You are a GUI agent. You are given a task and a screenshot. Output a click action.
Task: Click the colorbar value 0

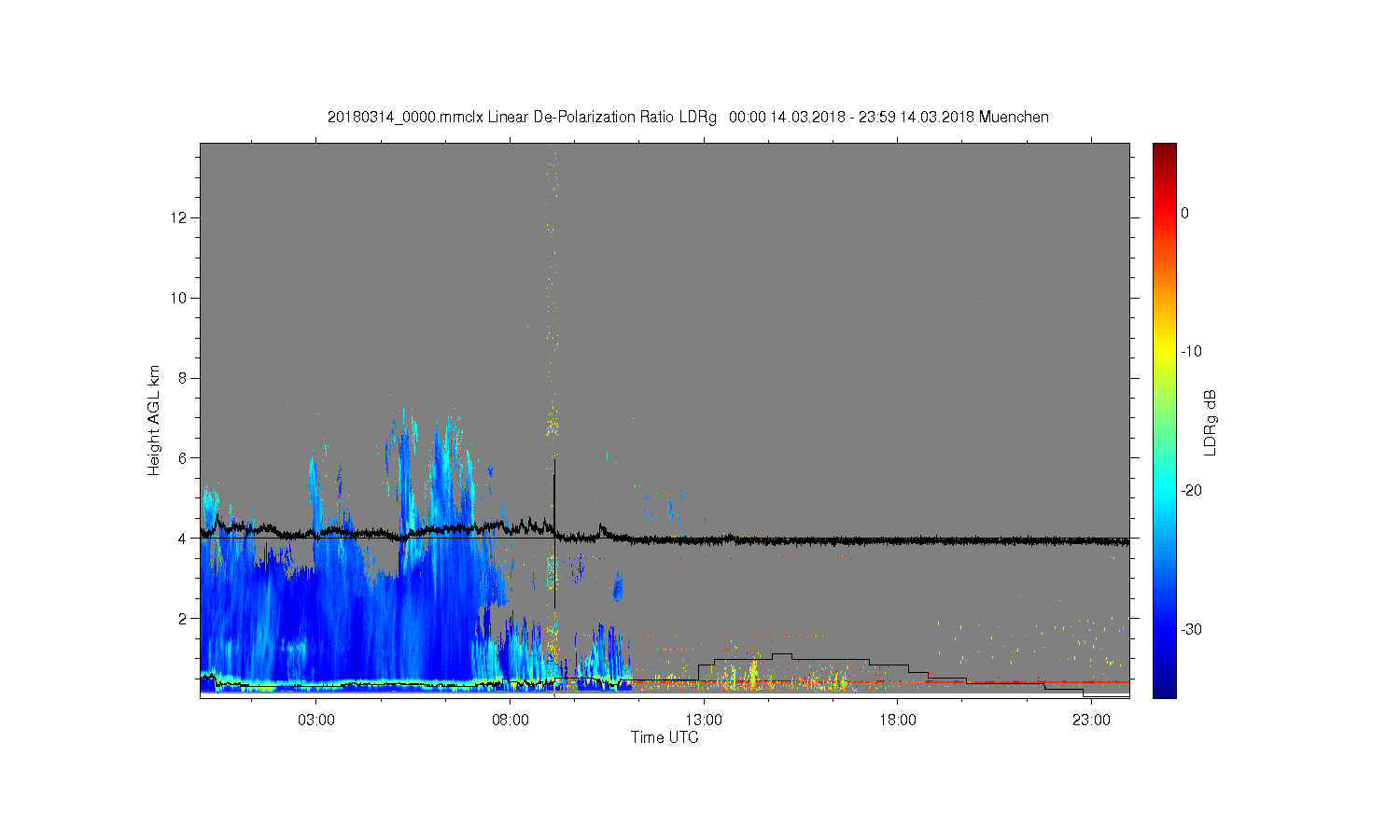tap(1184, 214)
